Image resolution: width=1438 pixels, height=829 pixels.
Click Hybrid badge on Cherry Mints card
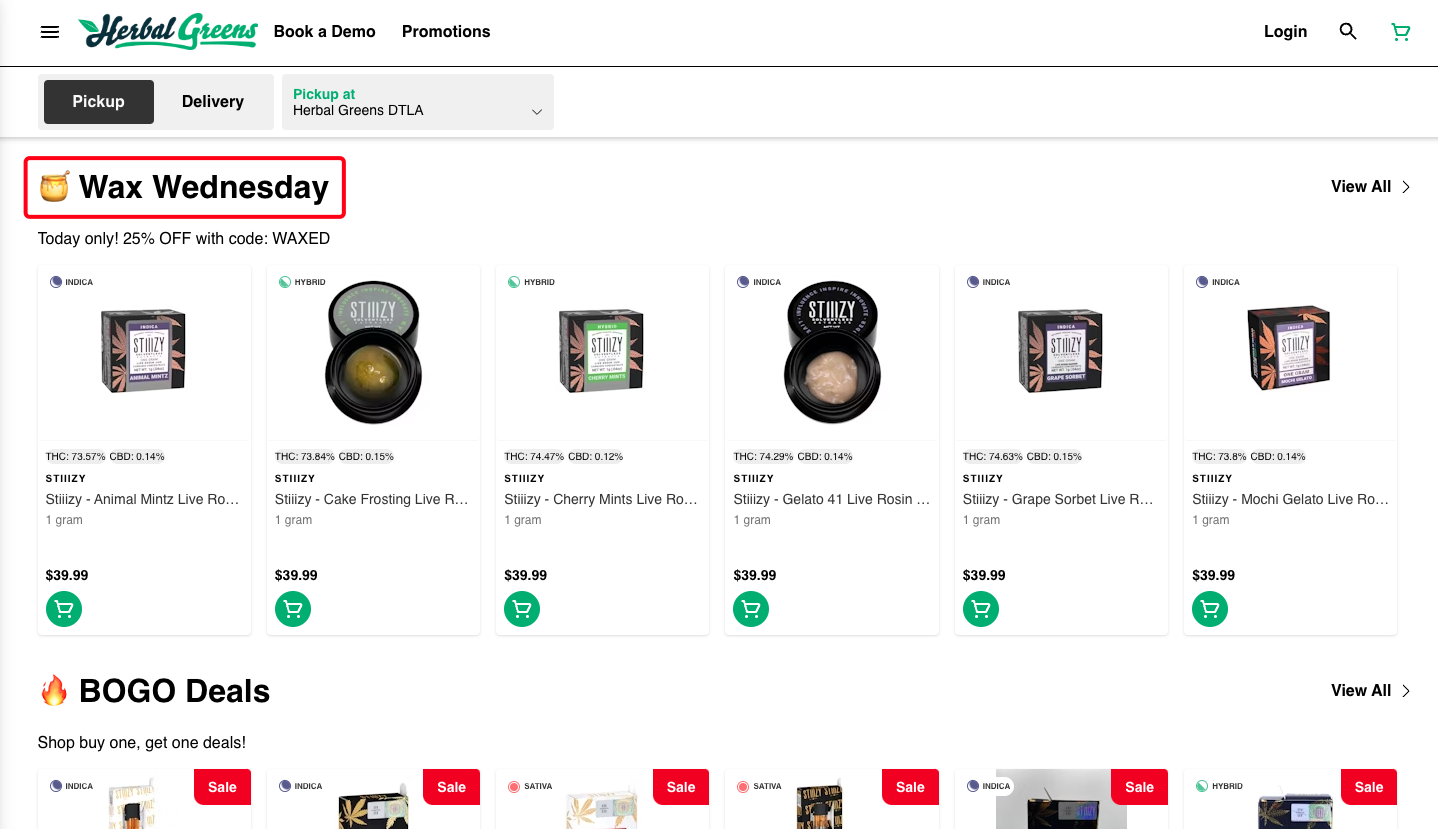(531, 282)
